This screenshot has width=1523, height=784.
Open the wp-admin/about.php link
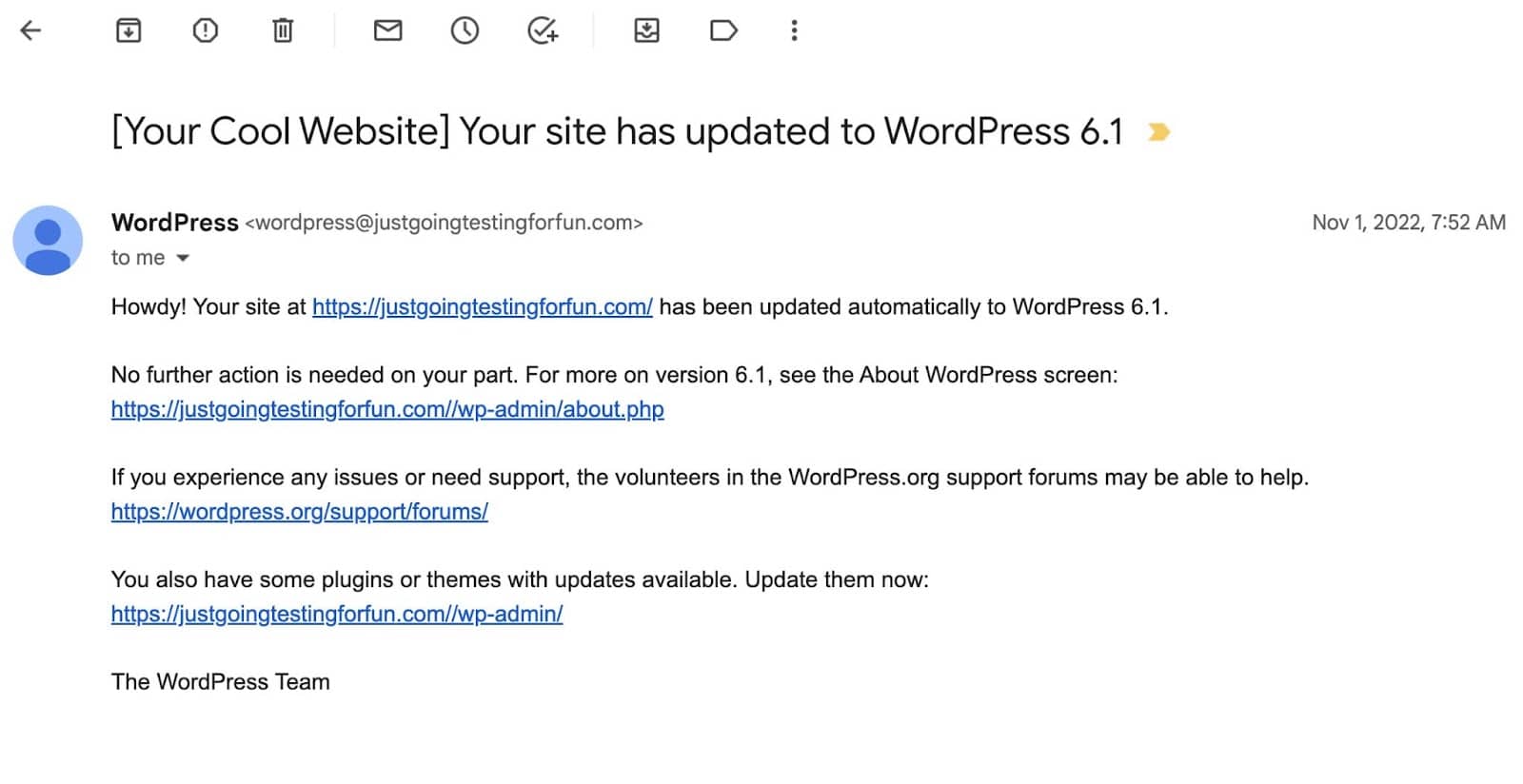[x=387, y=409]
